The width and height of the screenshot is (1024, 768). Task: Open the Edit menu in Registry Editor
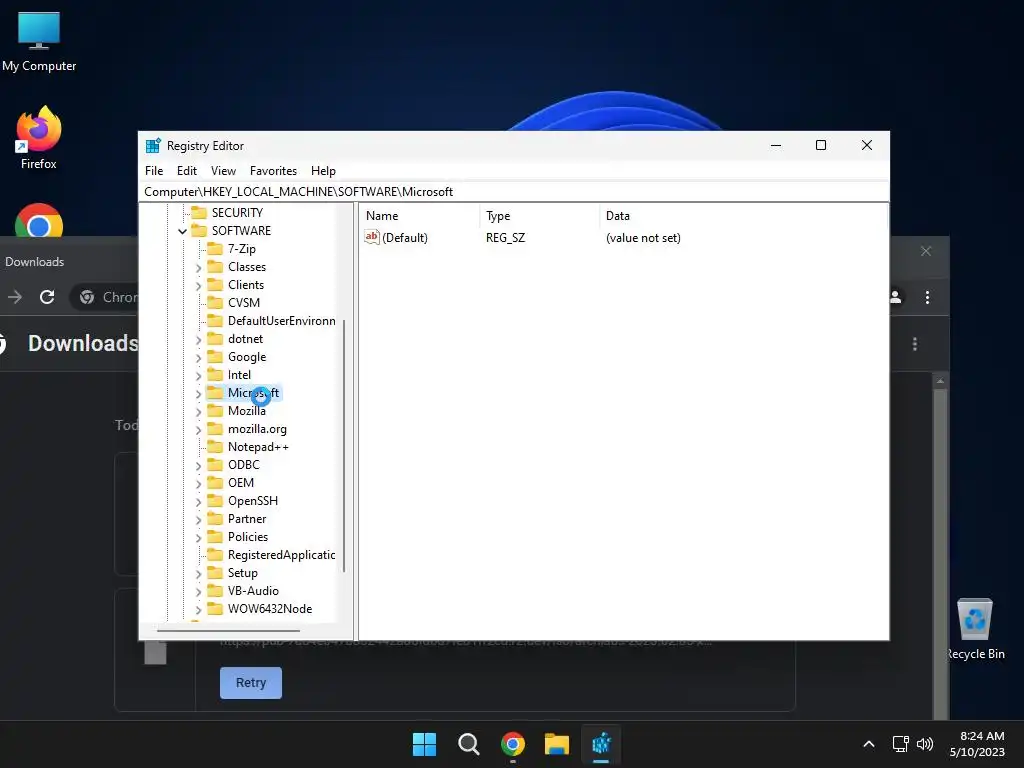tap(187, 171)
